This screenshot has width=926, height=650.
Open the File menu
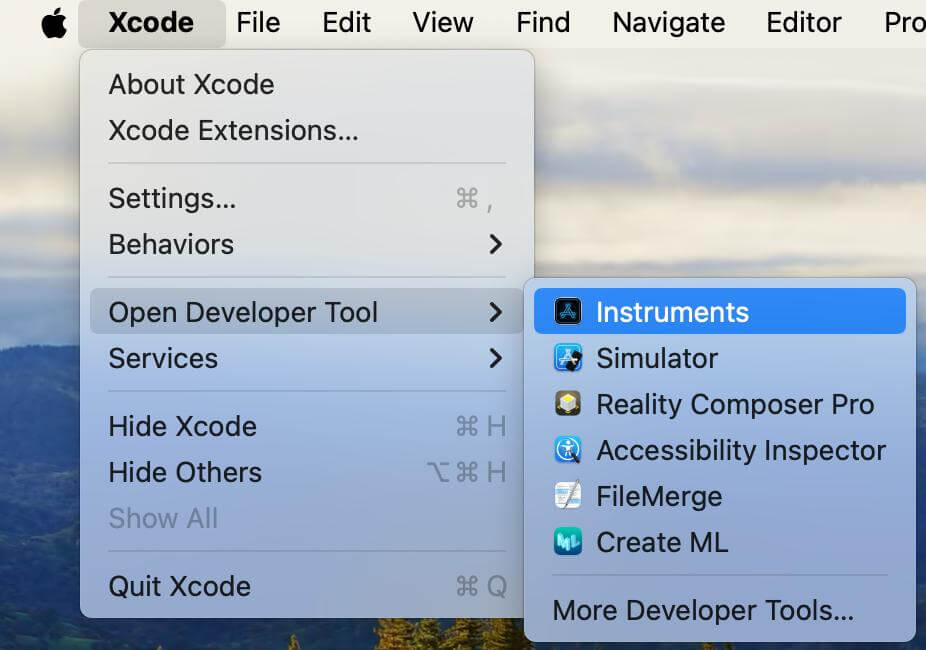pyautogui.click(x=258, y=23)
